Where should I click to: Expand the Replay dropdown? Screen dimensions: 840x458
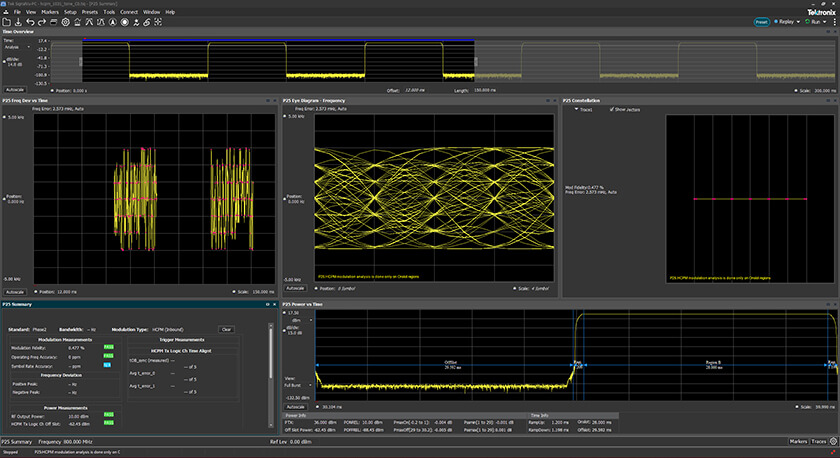point(798,21)
